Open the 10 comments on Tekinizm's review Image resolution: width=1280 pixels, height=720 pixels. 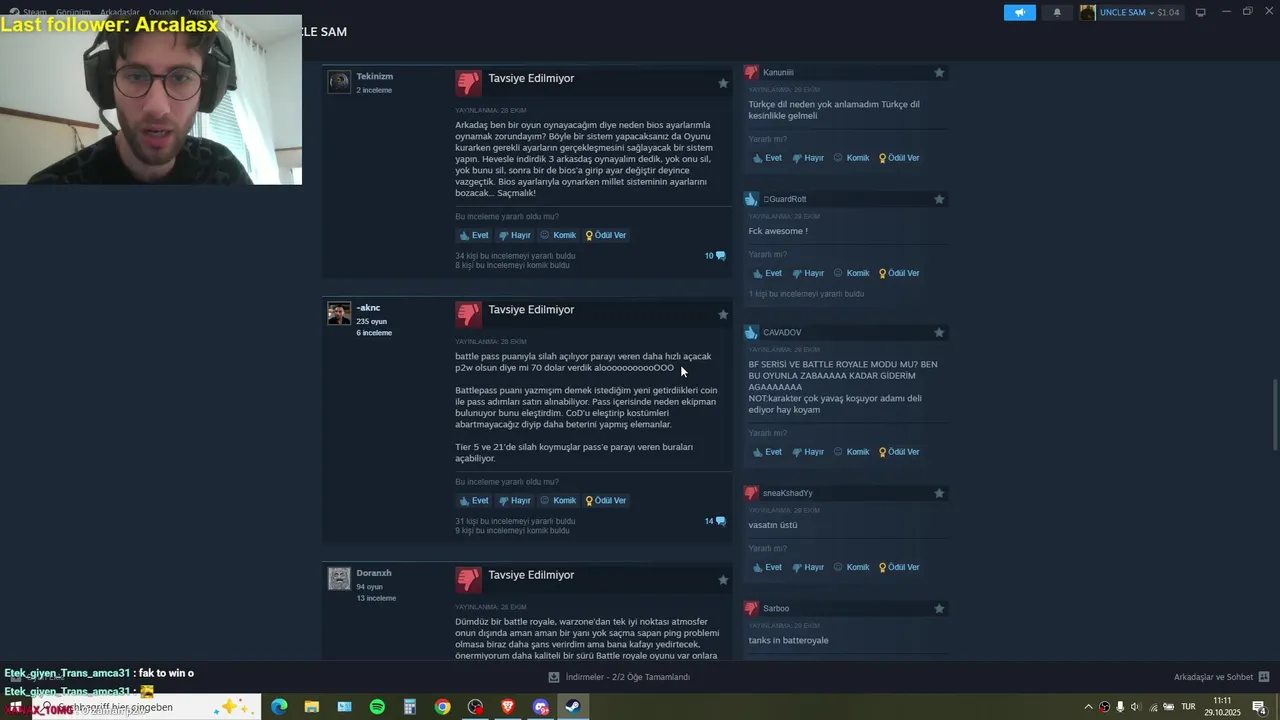715,256
